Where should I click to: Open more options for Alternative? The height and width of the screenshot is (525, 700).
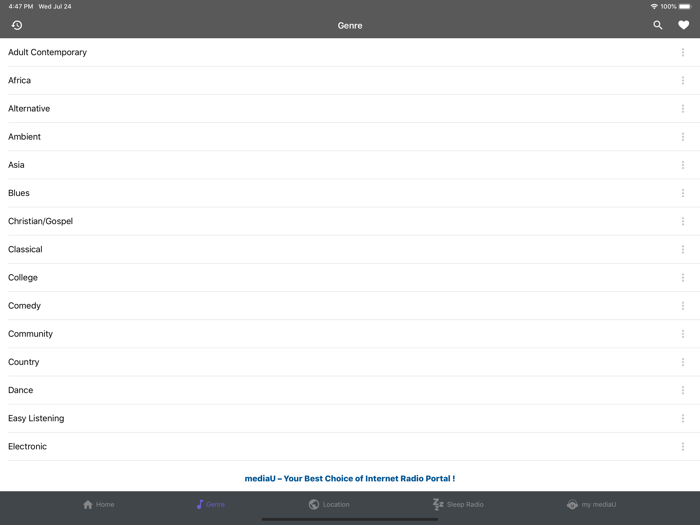pyautogui.click(x=683, y=108)
